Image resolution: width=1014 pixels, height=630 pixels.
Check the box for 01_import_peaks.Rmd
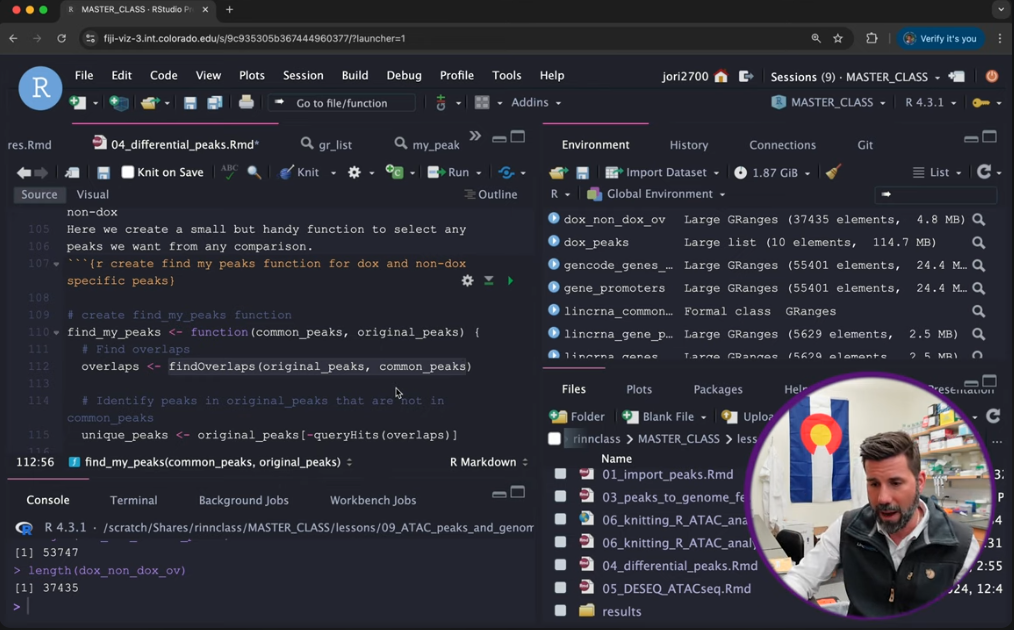coord(560,474)
